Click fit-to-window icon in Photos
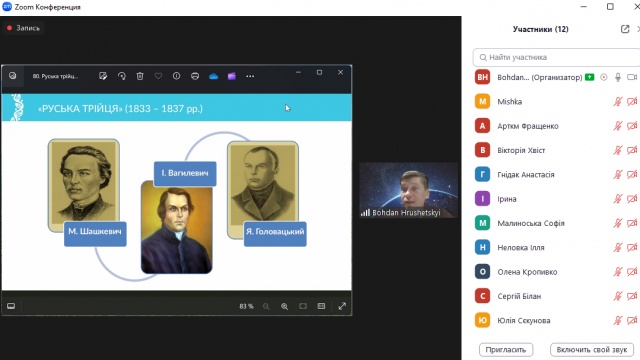640x360 pixels. point(303,306)
